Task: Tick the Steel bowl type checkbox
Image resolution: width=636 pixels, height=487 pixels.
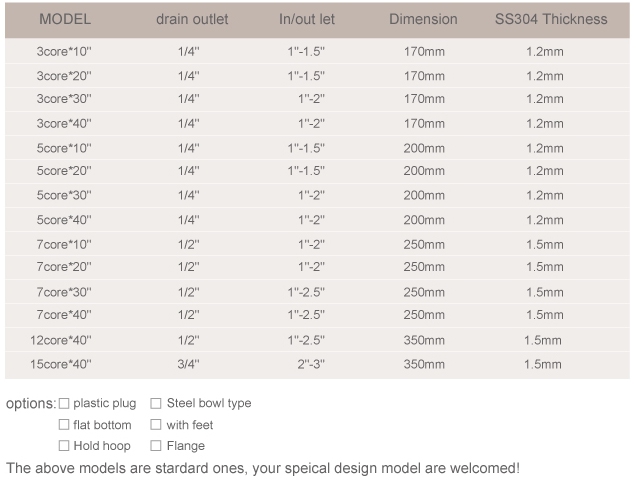Action: pos(156,404)
